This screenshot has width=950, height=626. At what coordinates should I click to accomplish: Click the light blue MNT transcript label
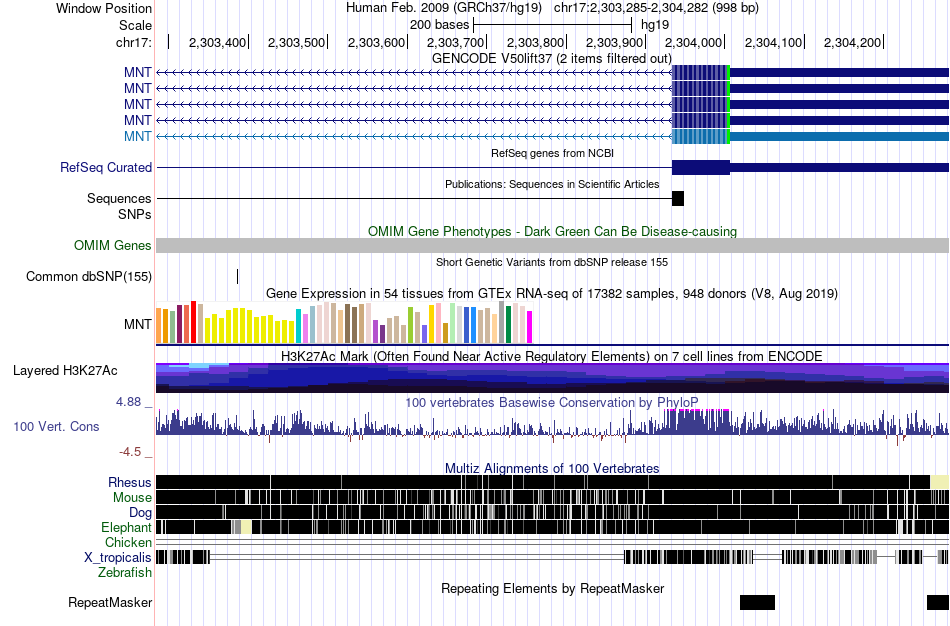click(138, 136)
